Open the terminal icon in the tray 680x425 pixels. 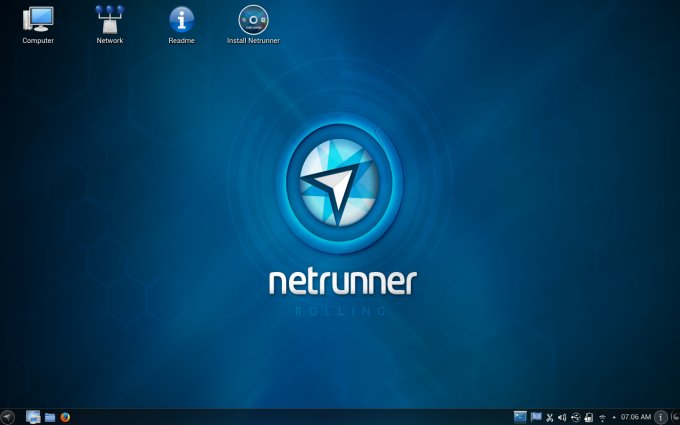pos(520,417)
